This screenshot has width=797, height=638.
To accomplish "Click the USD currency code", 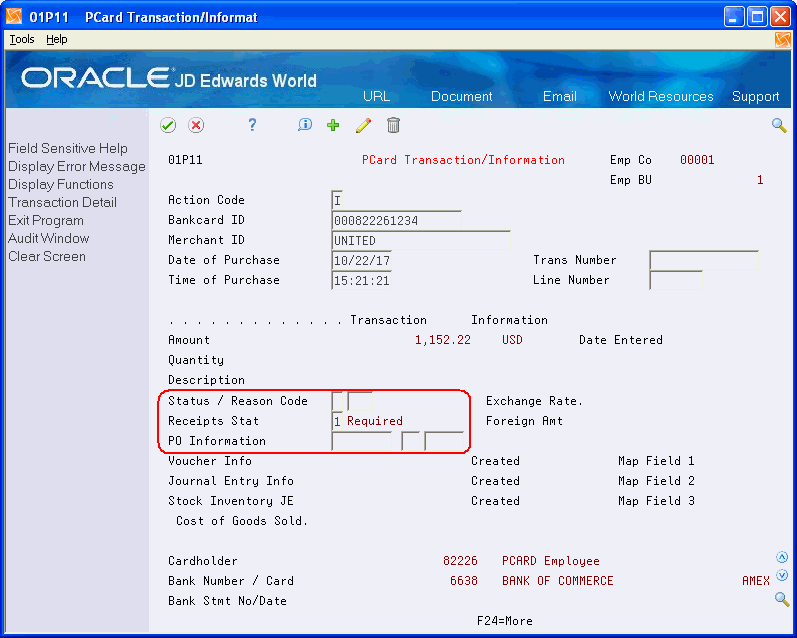I will click(512, 340).
